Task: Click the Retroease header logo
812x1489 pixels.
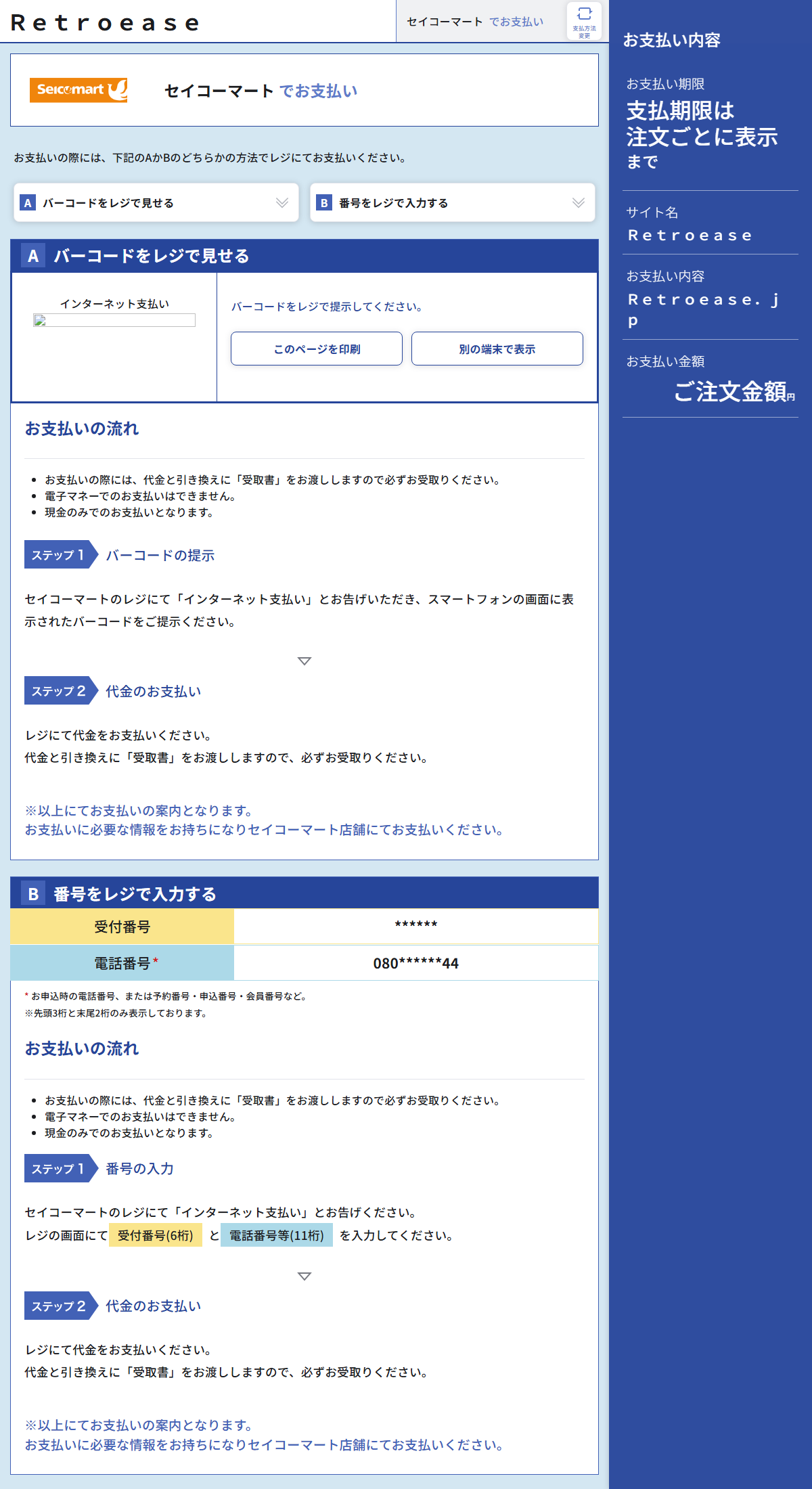Action: click(x=105, y=22)
